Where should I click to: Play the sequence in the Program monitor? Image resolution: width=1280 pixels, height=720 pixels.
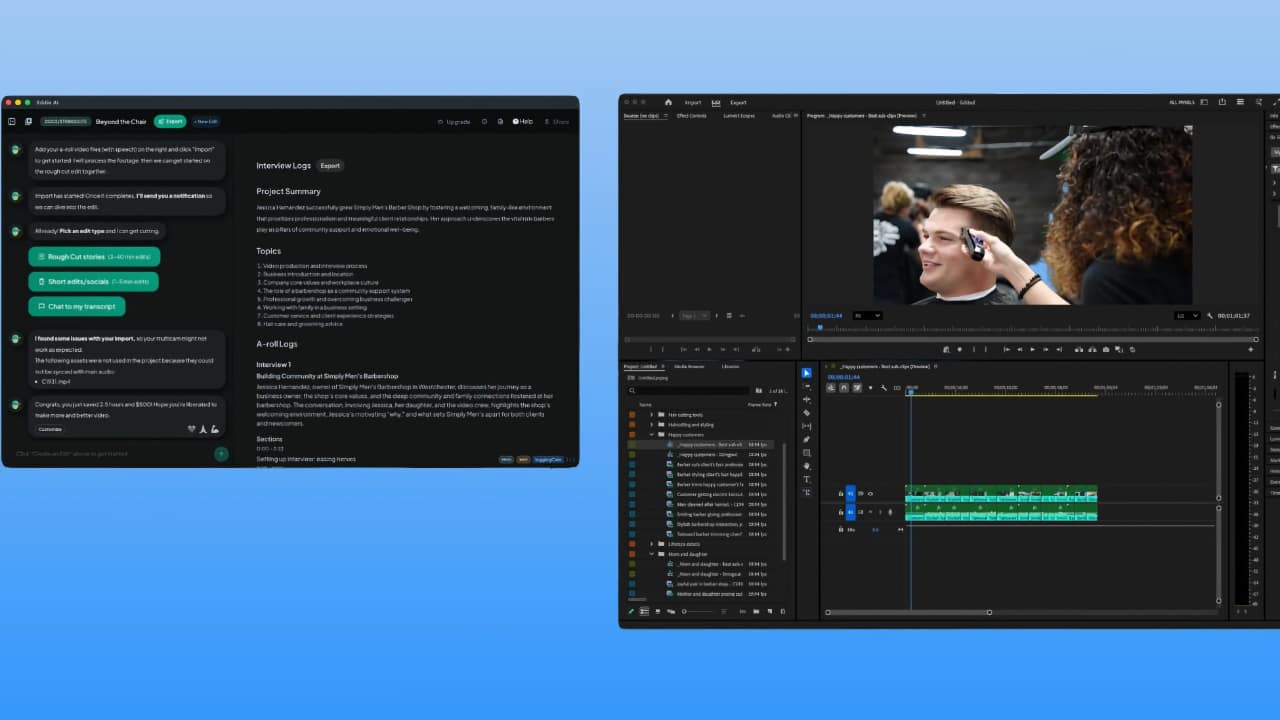pyautogui.click(x=1032, y=349)
